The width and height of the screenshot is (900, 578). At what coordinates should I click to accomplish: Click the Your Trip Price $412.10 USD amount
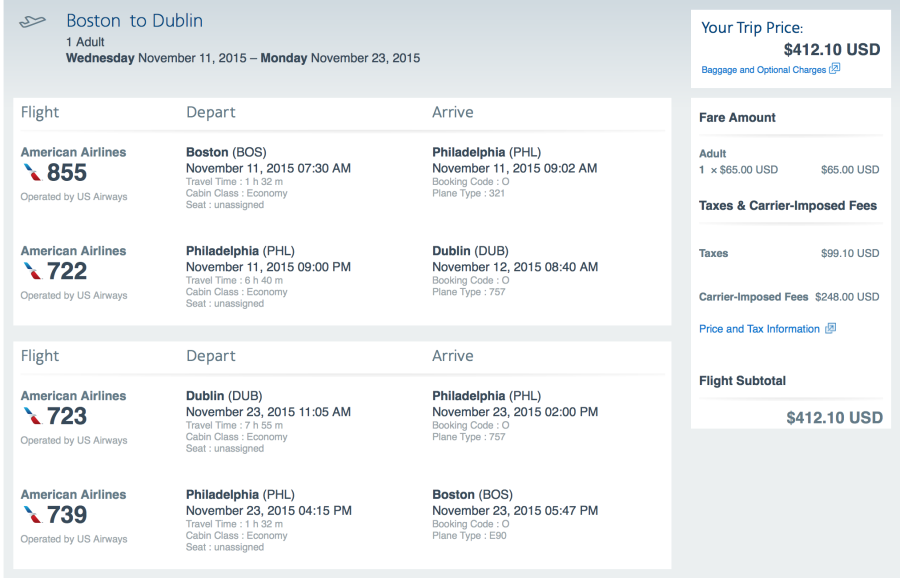(x=832, y=49)
